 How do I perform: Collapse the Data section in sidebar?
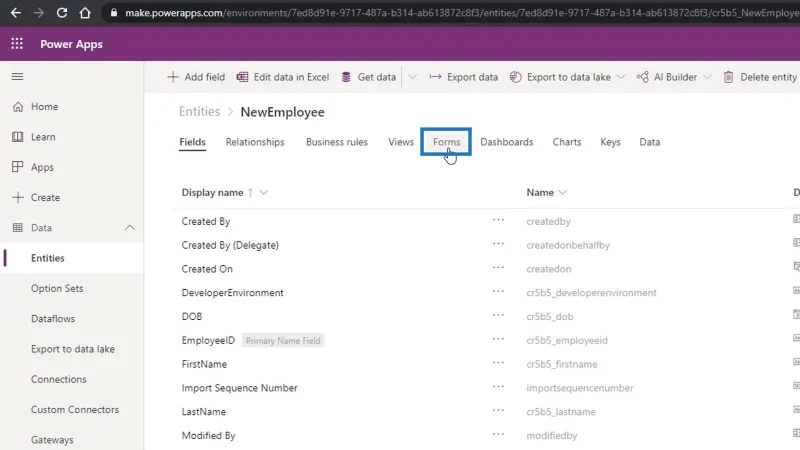130,228
